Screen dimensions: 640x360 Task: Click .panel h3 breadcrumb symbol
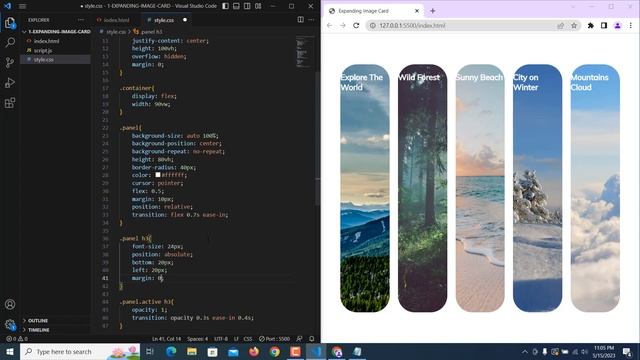(151, 32)
